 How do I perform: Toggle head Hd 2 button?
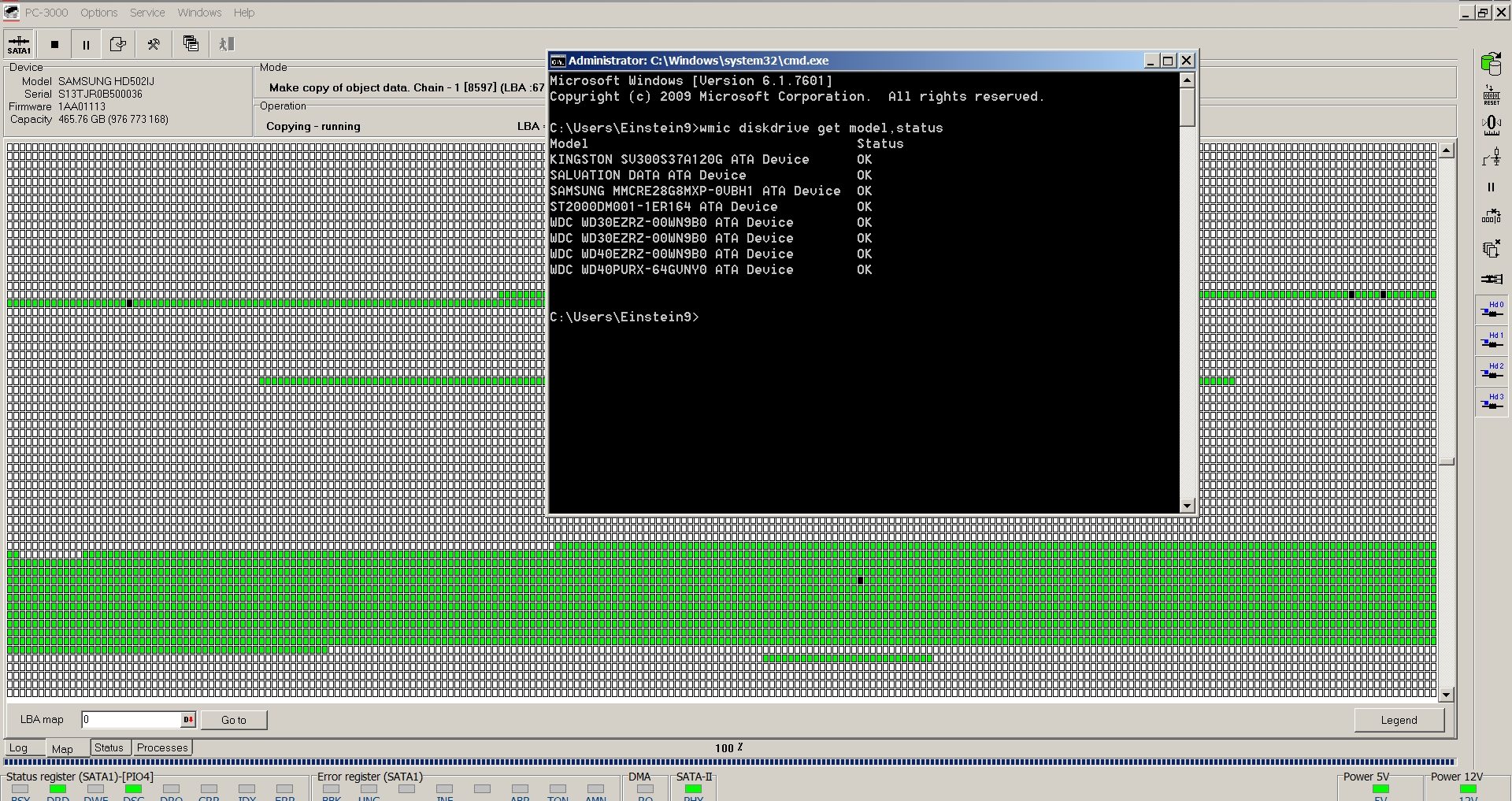(x=1492, y=371)
